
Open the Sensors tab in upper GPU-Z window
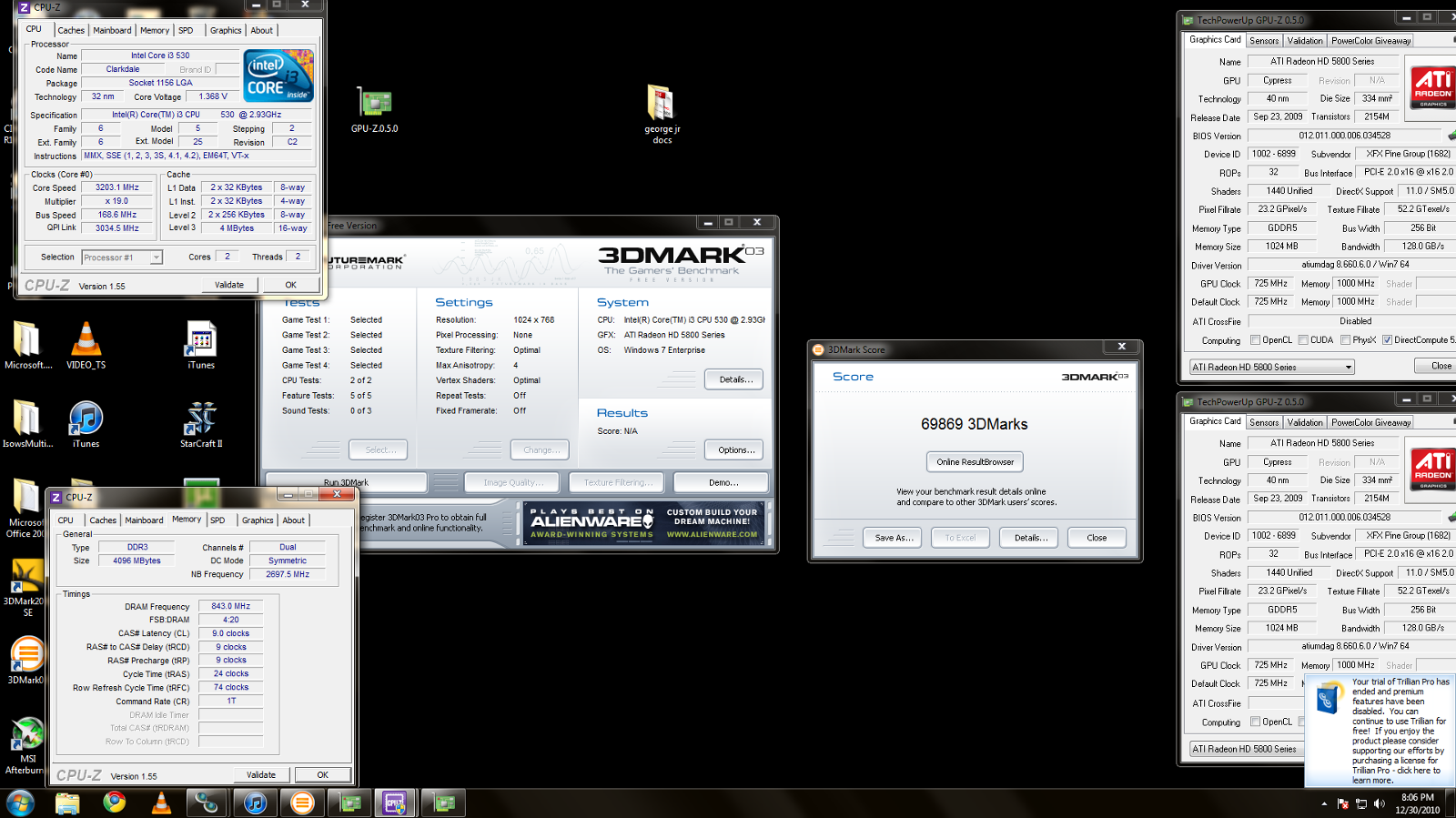[1264, 41]
